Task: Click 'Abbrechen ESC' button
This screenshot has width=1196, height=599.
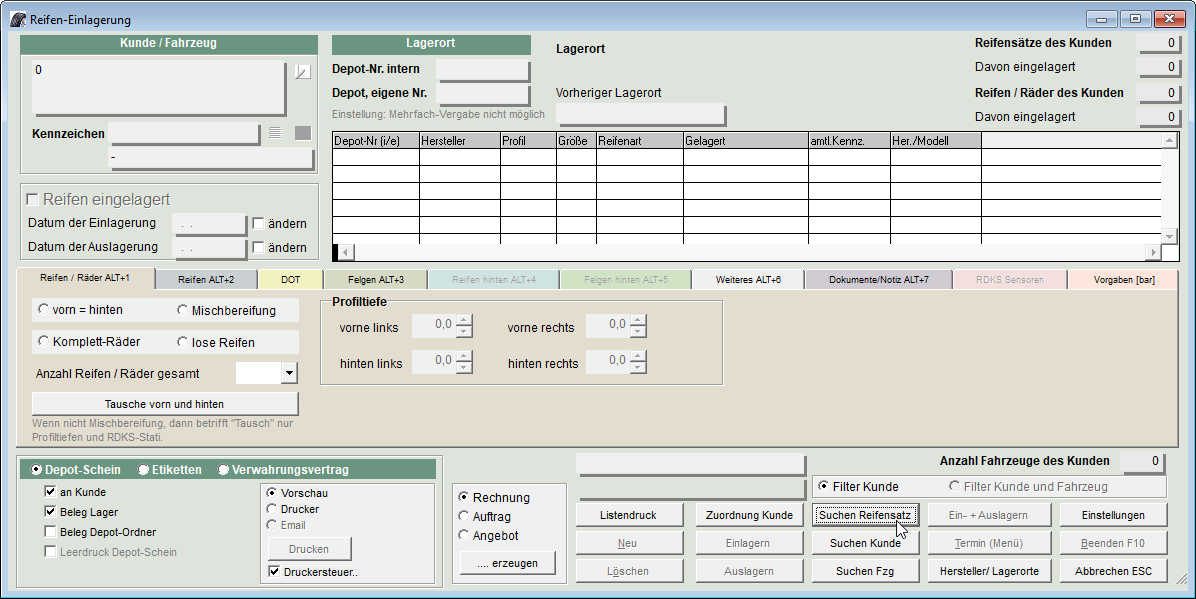Action: (1113, 571)
